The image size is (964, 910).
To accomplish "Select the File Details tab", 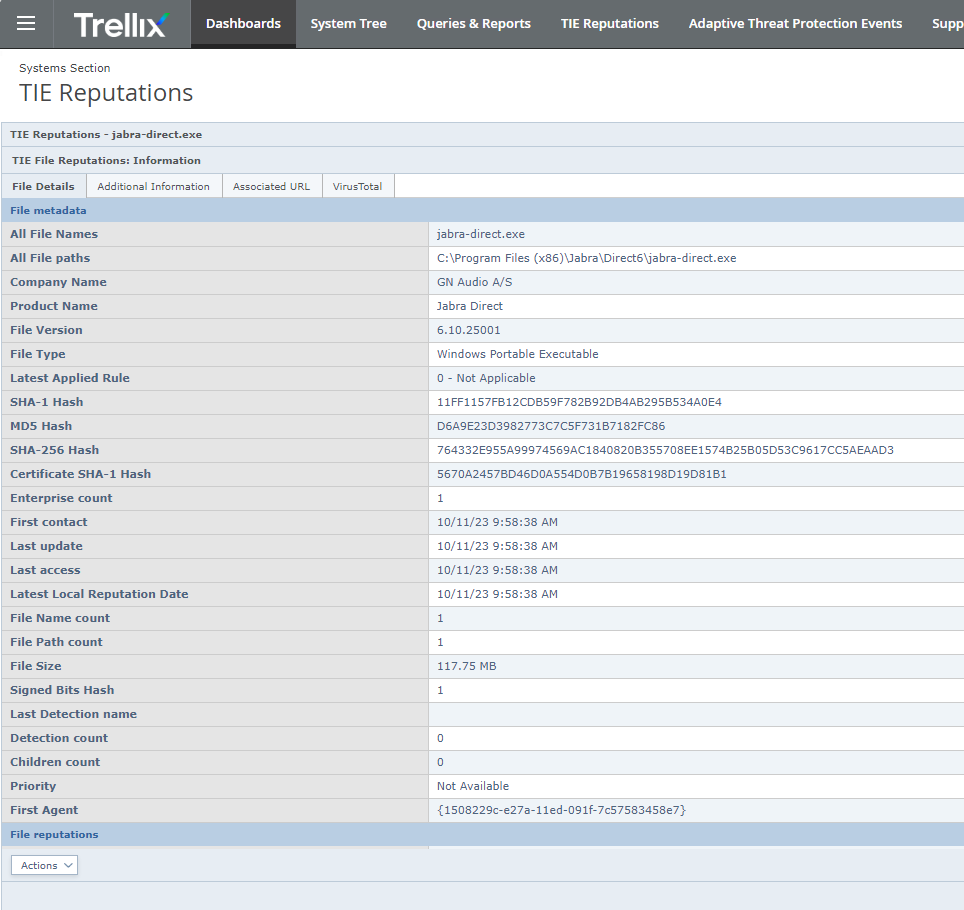I will 43,186.
